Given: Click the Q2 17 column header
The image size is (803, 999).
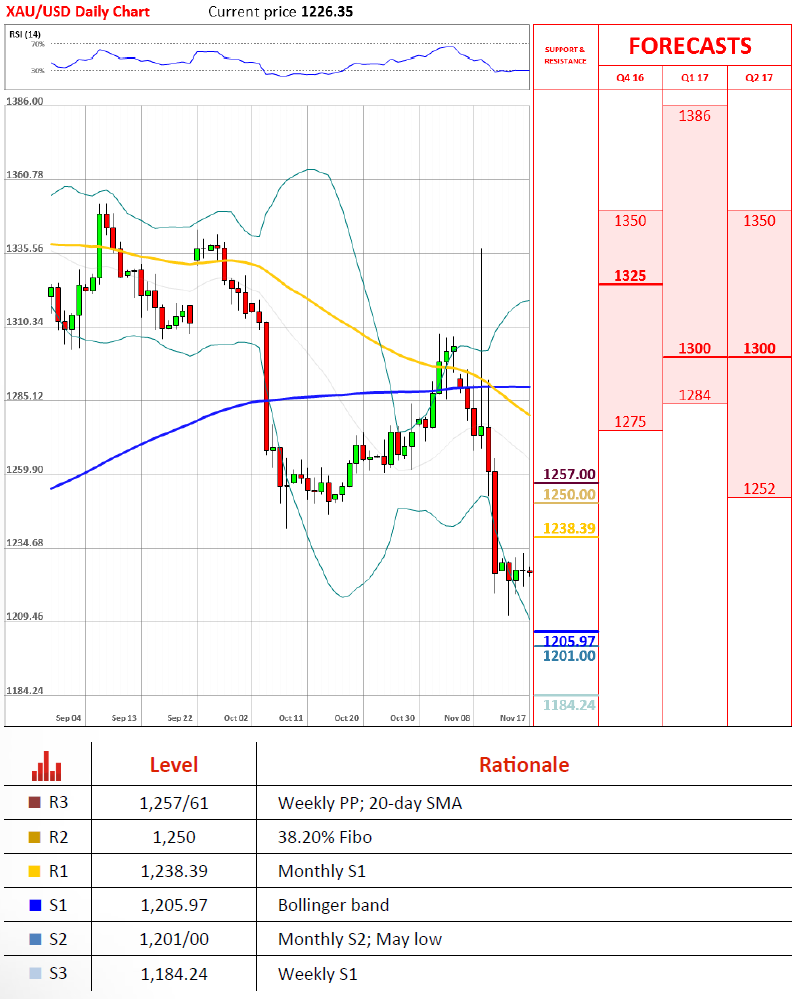Looking at the screenshot, I should [759, 78].
